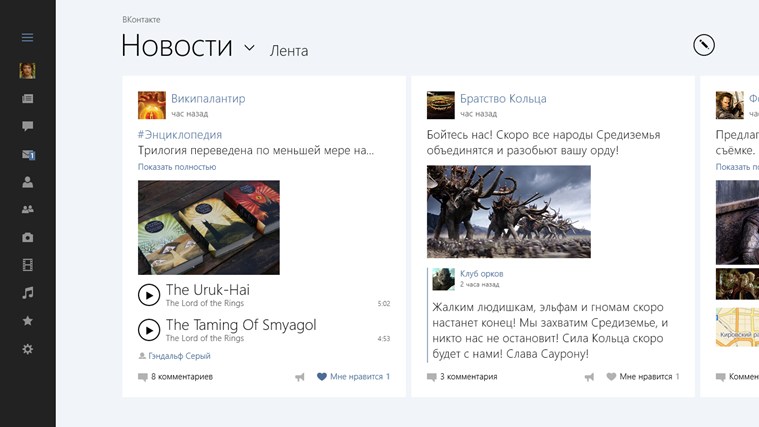Open the Википалантир avatar thumbnail
Screen dimensions: 759x427
click(152, 105)
